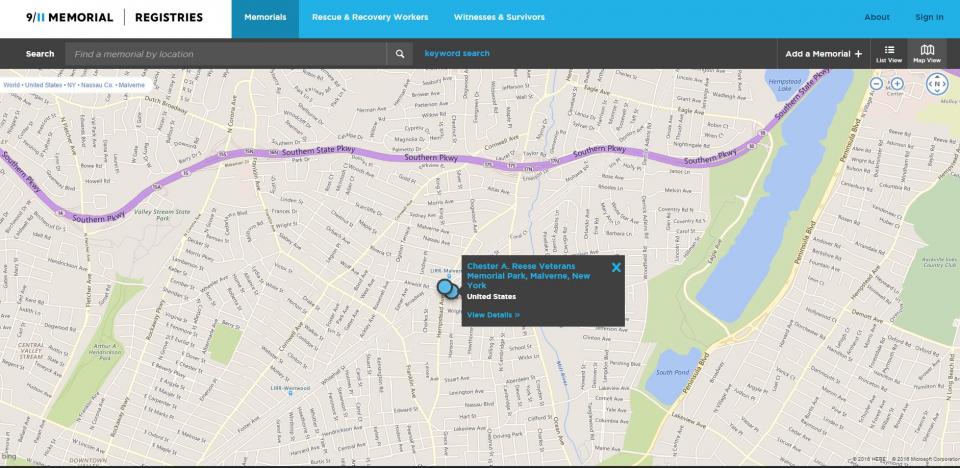Zoom in the map with plus button
This screenshot has height=468, width=960.
pos(897,84)
